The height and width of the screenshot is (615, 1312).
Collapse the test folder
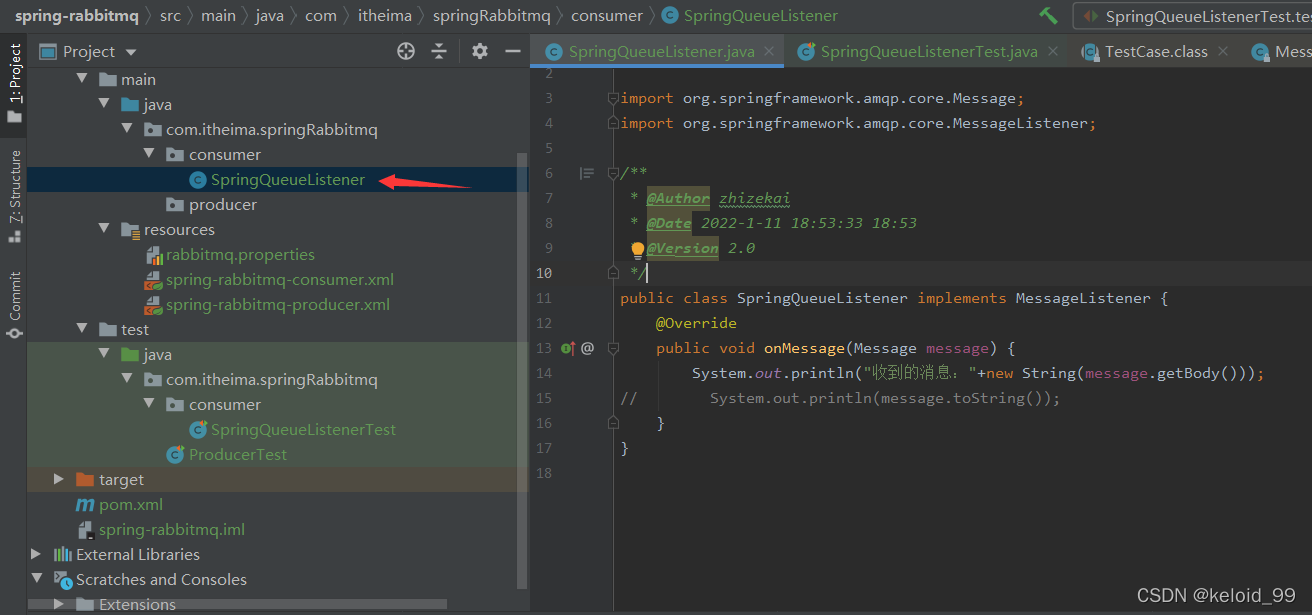82,330
